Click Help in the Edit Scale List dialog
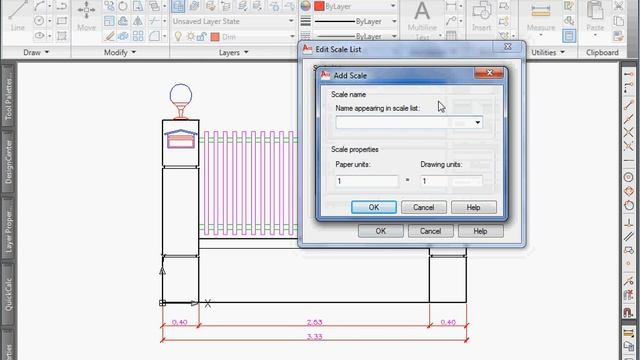This screenshot has height=360, width=640. click(x=480, y=231)
